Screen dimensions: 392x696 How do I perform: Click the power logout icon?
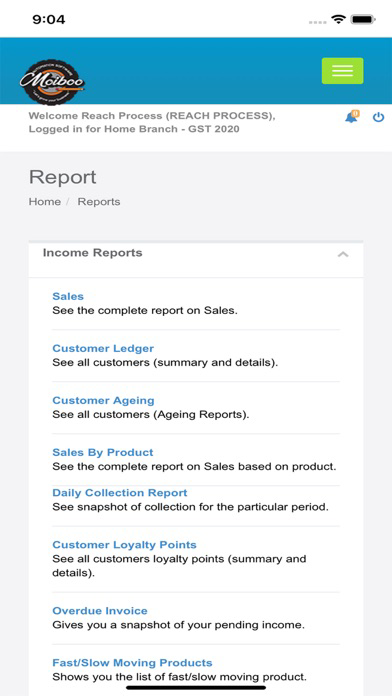378,117
